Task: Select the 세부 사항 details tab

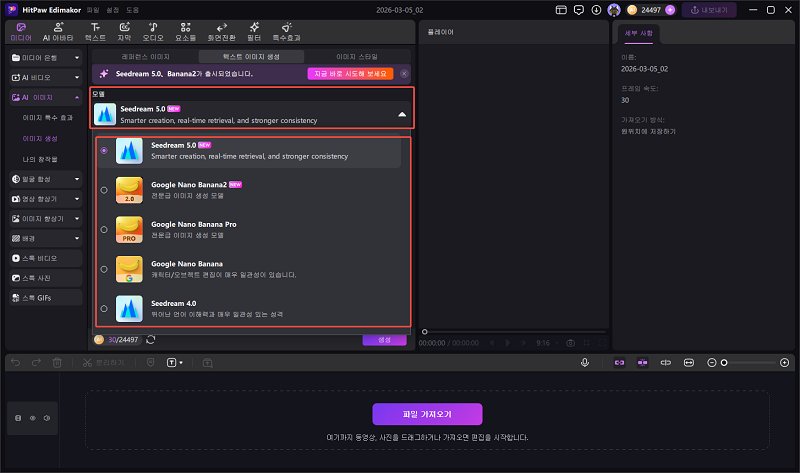Action: (x=639, y=33)
